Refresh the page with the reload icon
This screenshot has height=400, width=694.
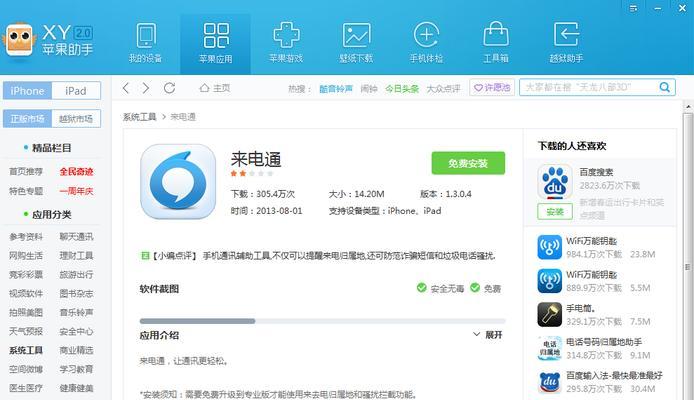click(x=170, y=88)
